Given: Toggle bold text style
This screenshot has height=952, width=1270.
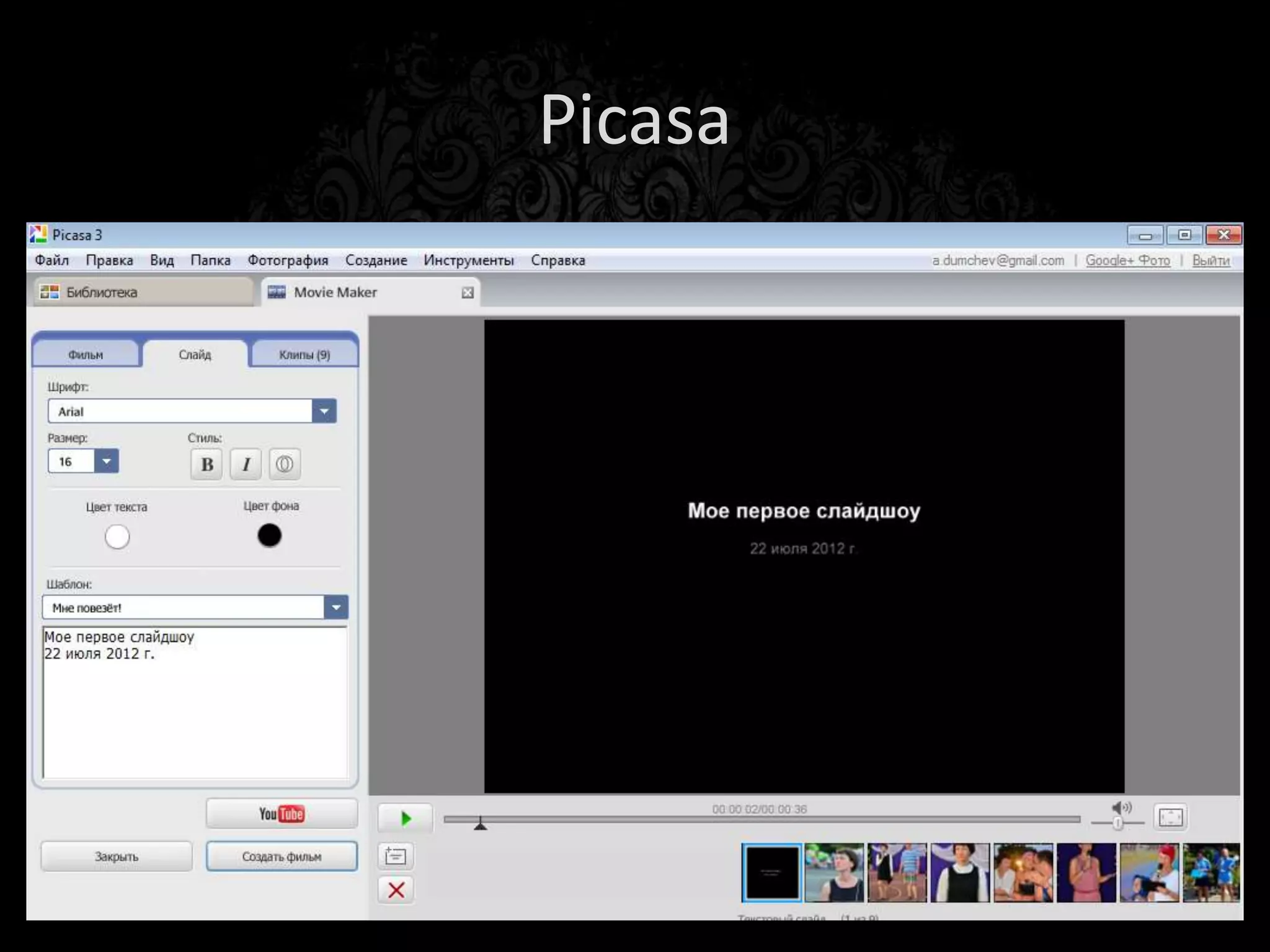Looking at the screenshot, I should pyautogui.click(x=206, y=464).
